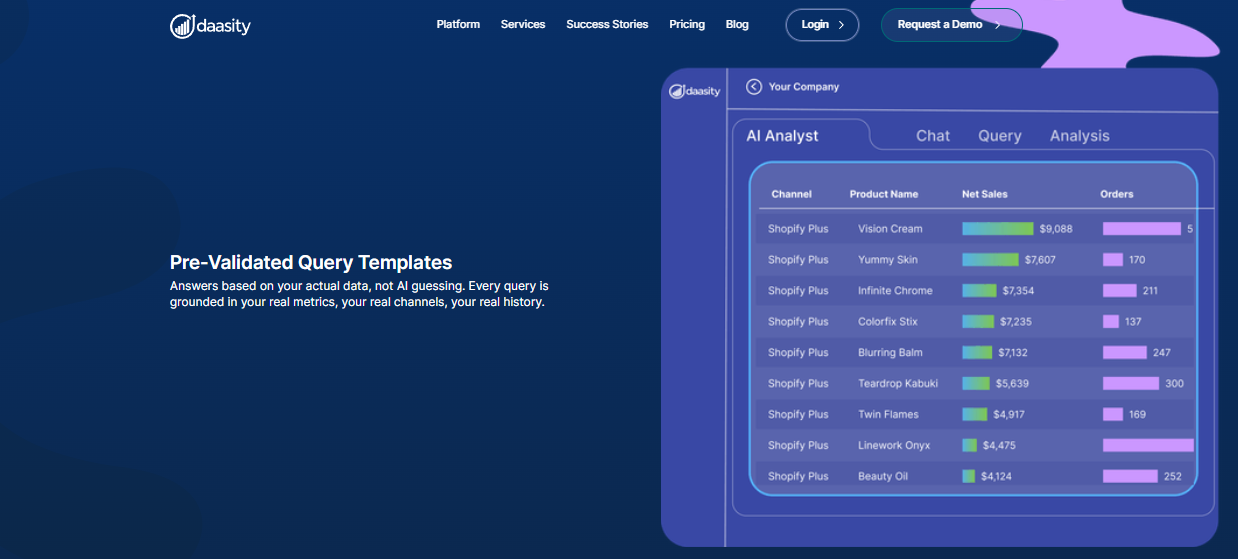Click the Channel column header
This screenshot has height=559, width=1238.
point(792,194)
